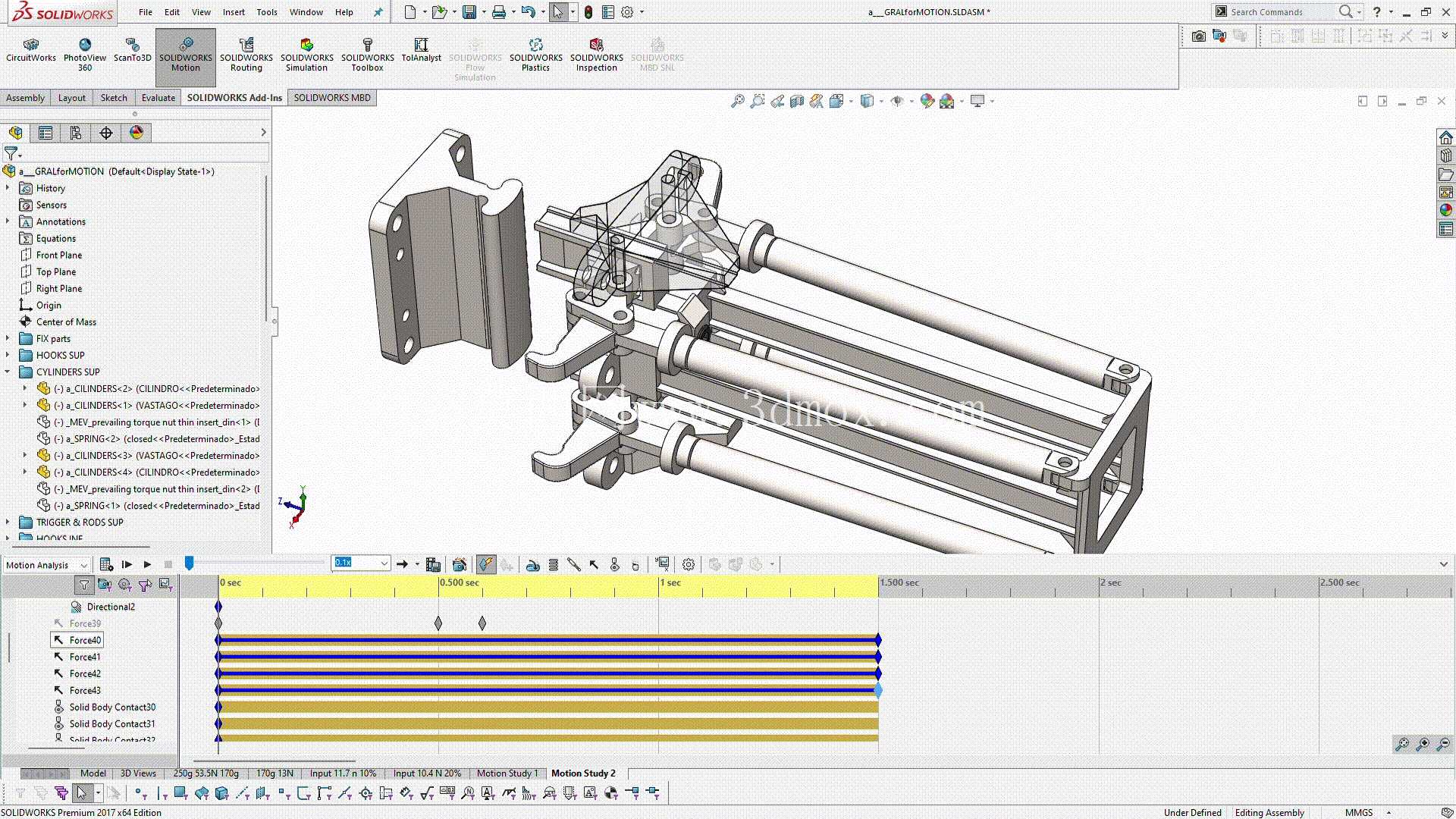Expand the HOOKS SUP folder
This screenshot has height=819, width=1456.
click(8, 355)
